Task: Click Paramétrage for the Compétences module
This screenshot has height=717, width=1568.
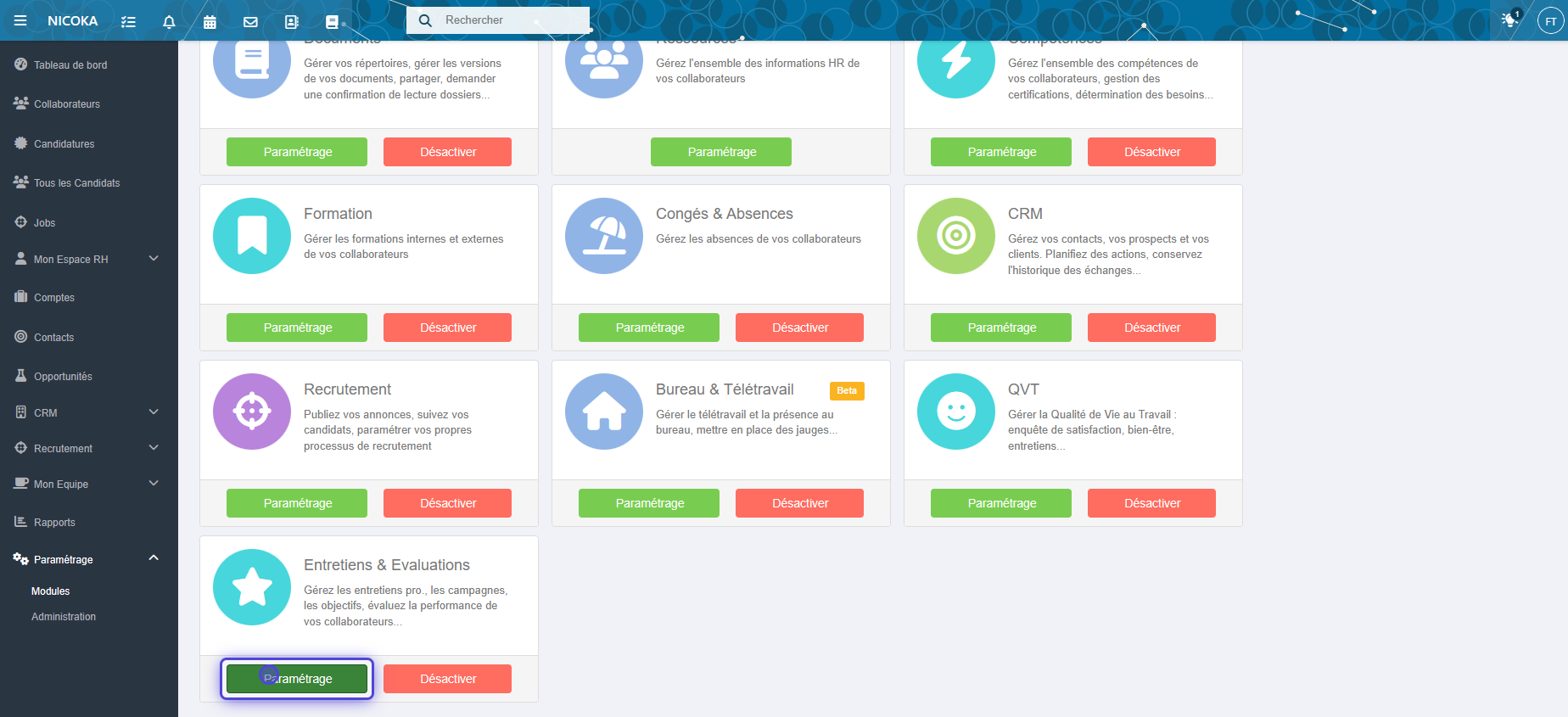Action: (x=1001, y=152)
